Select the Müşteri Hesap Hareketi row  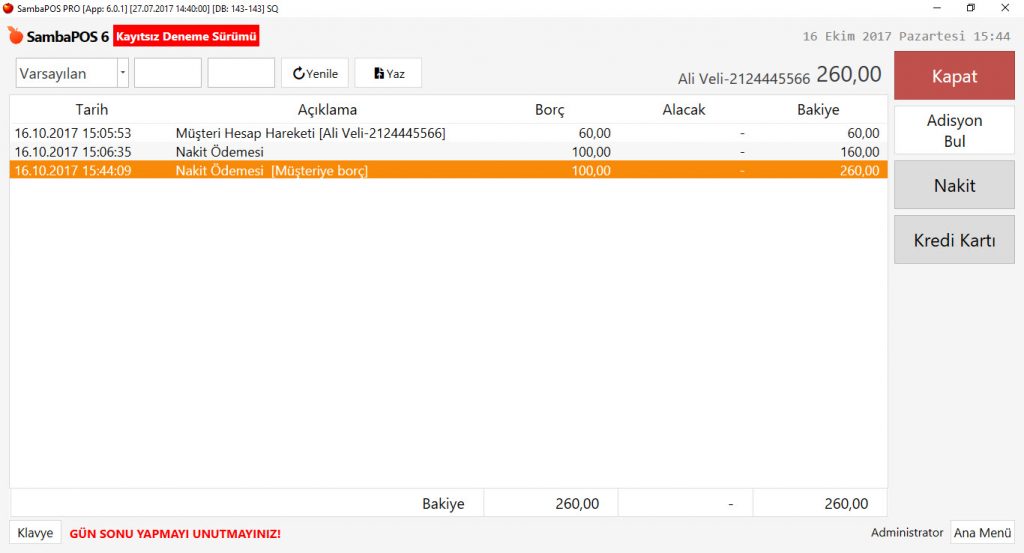[310, 133]
